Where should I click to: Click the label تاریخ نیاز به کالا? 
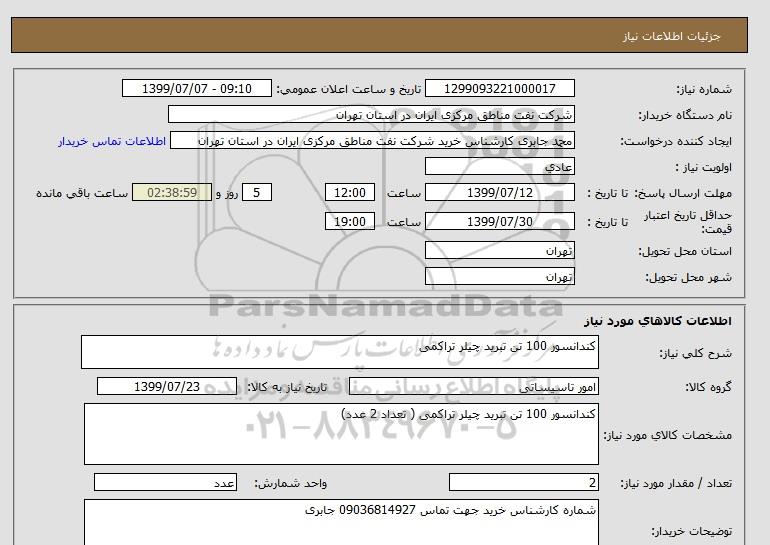click(x=287, y=387)
